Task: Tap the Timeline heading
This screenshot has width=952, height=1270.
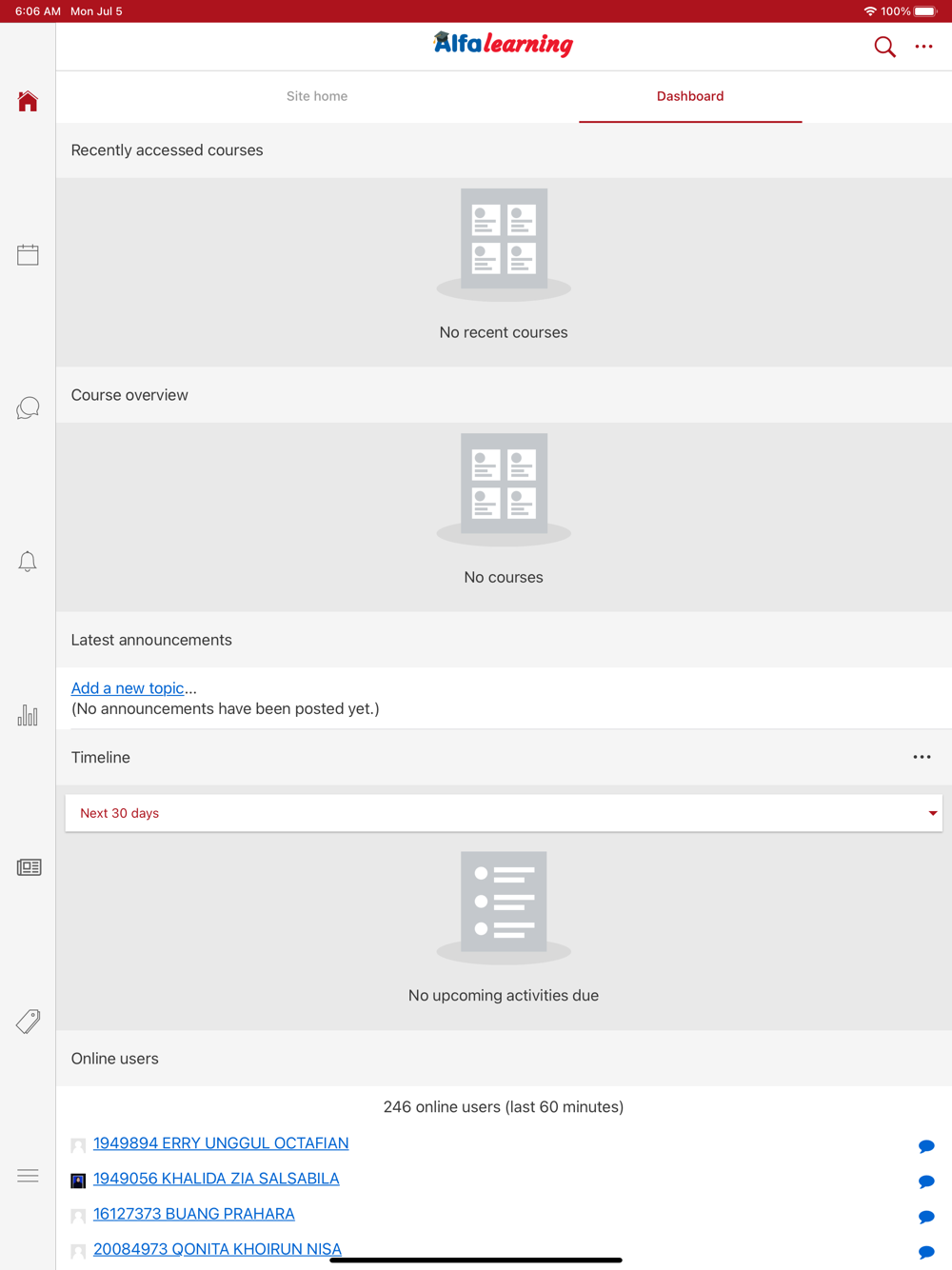Action: 101,757
